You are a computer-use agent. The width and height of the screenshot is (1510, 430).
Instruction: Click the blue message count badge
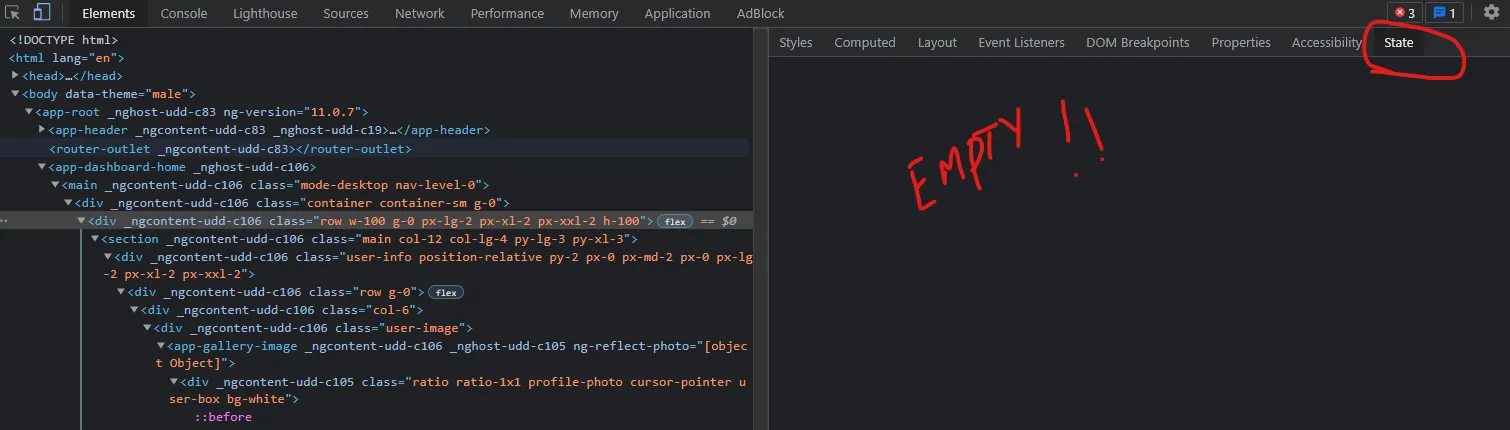pyautogui.click(x=1445, y=13)
